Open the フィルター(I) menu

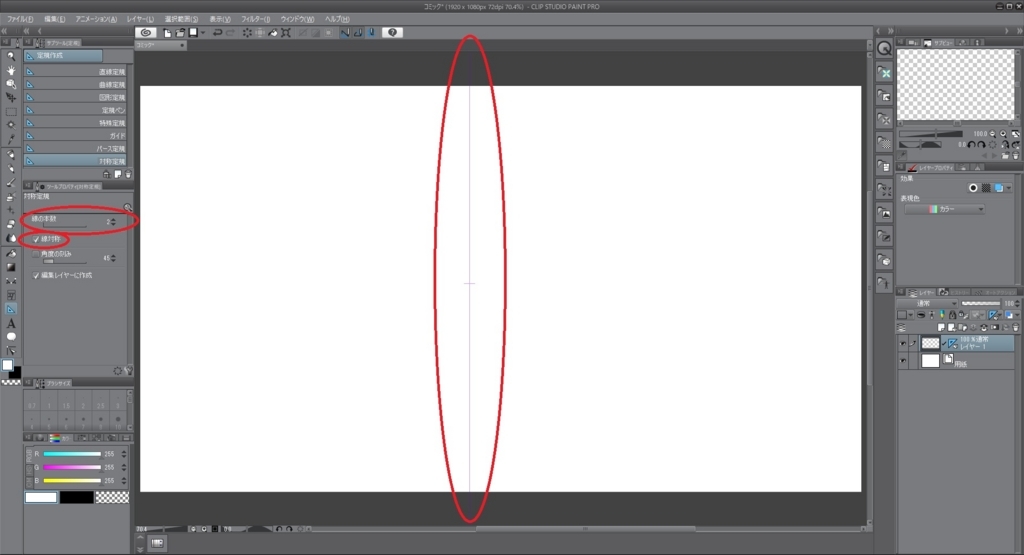coord(255,20)
